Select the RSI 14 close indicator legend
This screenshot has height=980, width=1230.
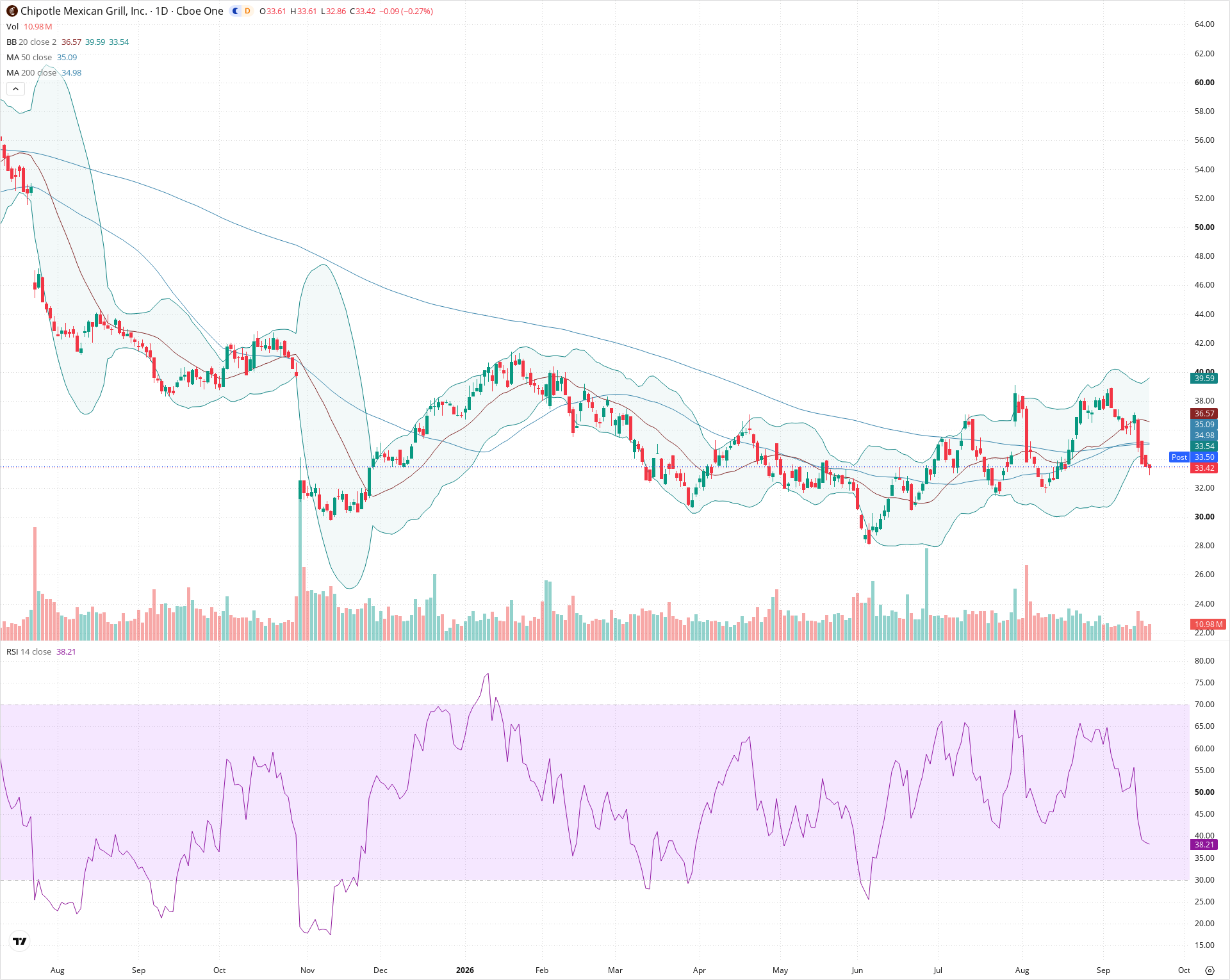29,651
